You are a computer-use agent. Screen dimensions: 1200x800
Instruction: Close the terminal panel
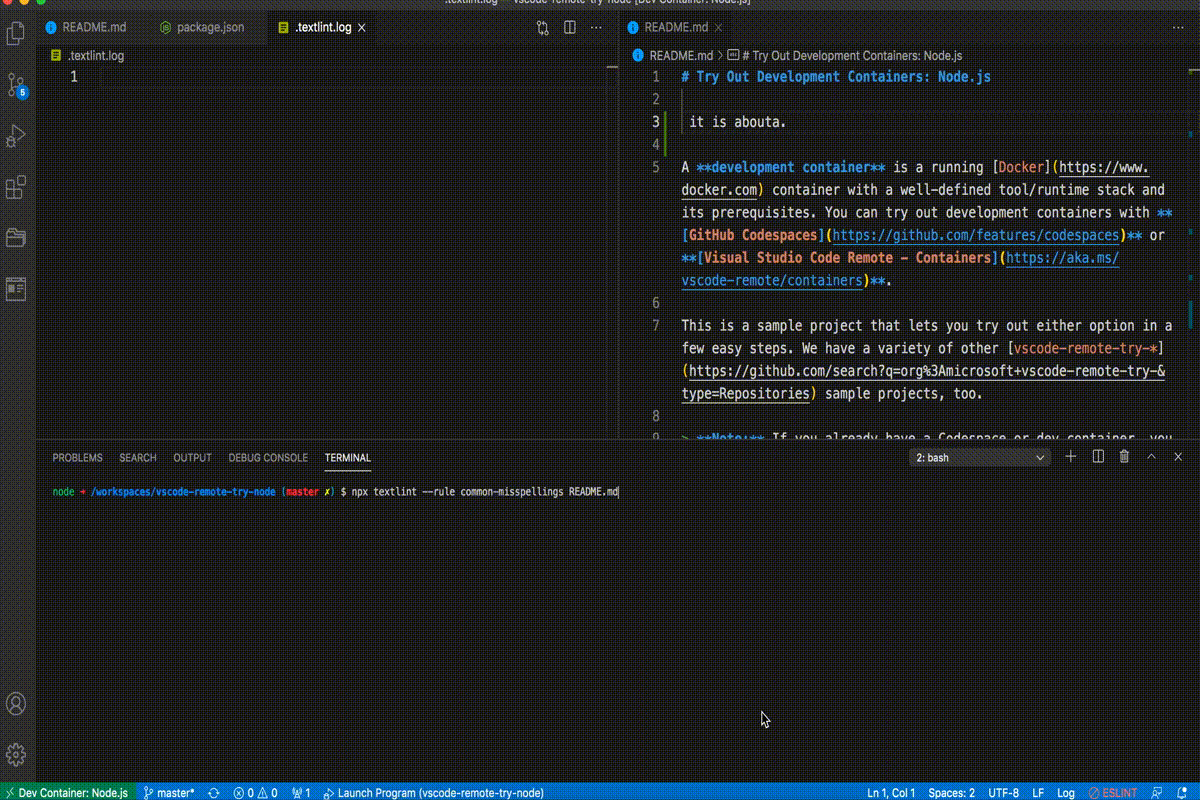click(1177, 457)
